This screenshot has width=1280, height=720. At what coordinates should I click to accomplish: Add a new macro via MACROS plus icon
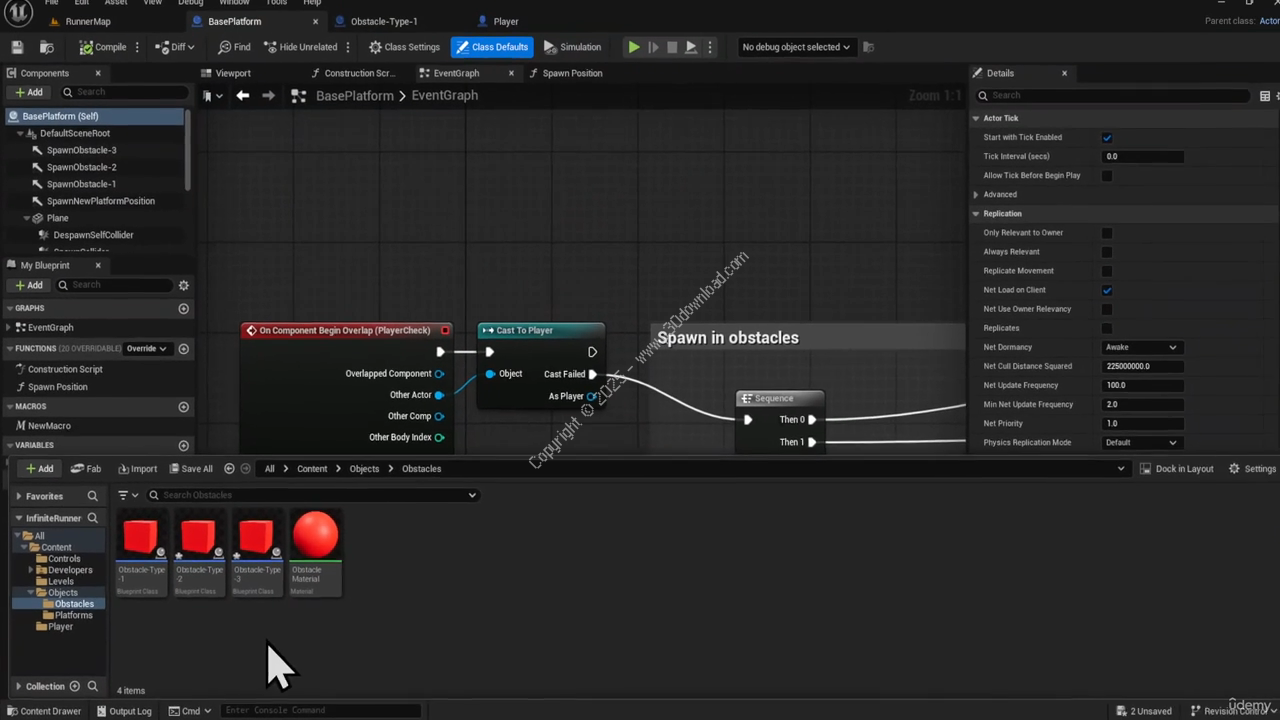coord(183,407)
